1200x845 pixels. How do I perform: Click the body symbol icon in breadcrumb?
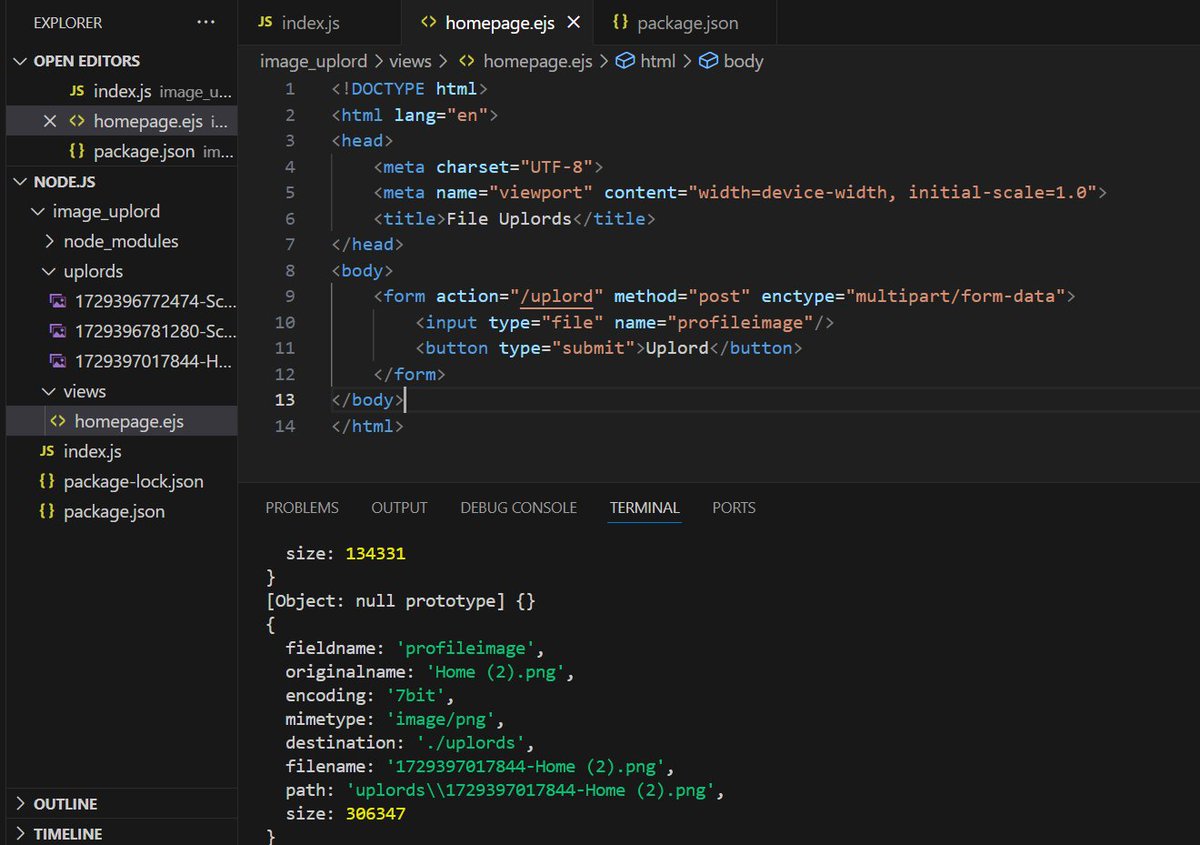708,61
